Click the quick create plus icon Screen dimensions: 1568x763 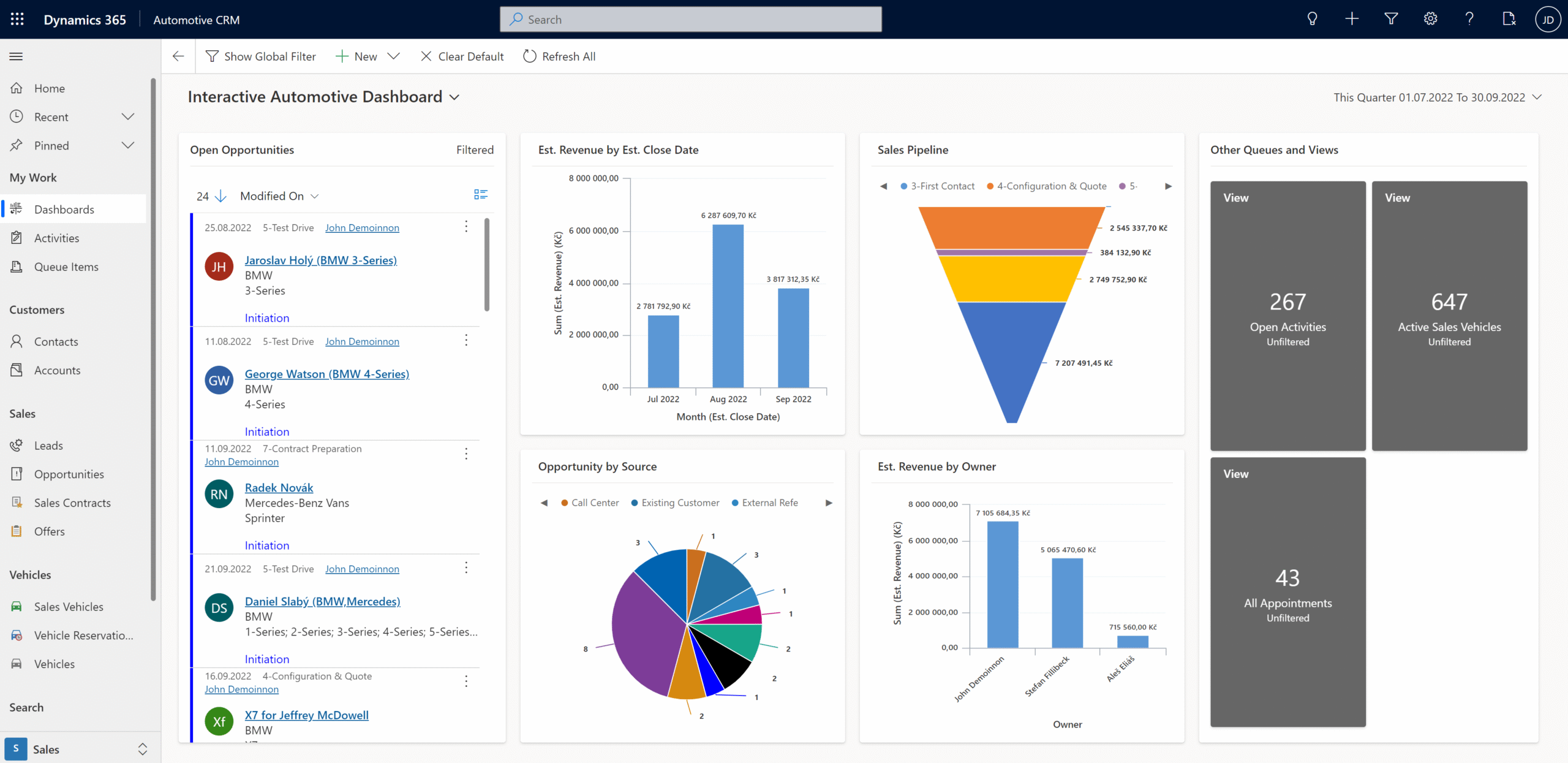click(1352, 19)
